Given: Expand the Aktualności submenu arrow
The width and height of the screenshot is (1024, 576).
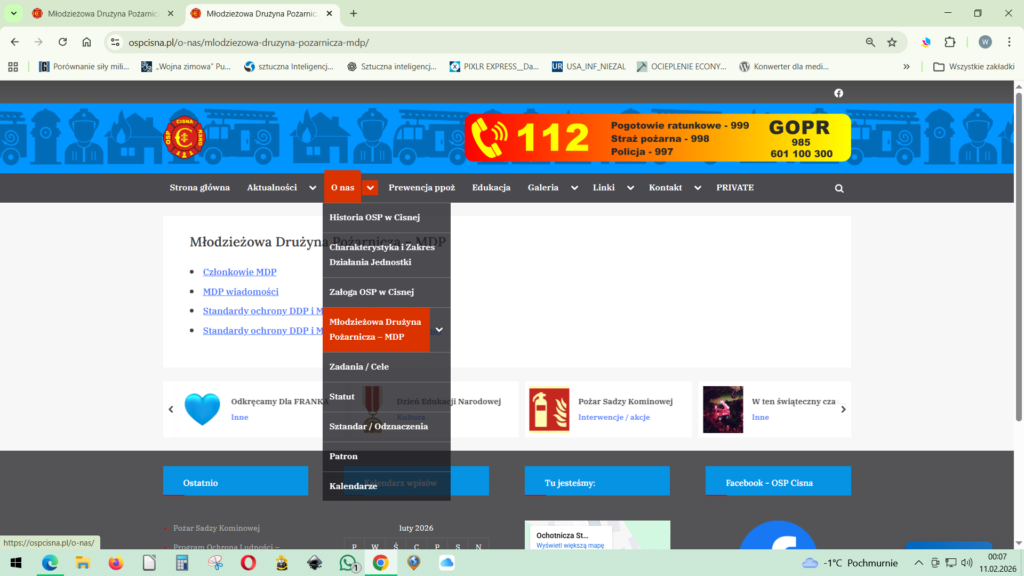Looking at the screenshot, I should pyautogui.click(x=312, y=188).
